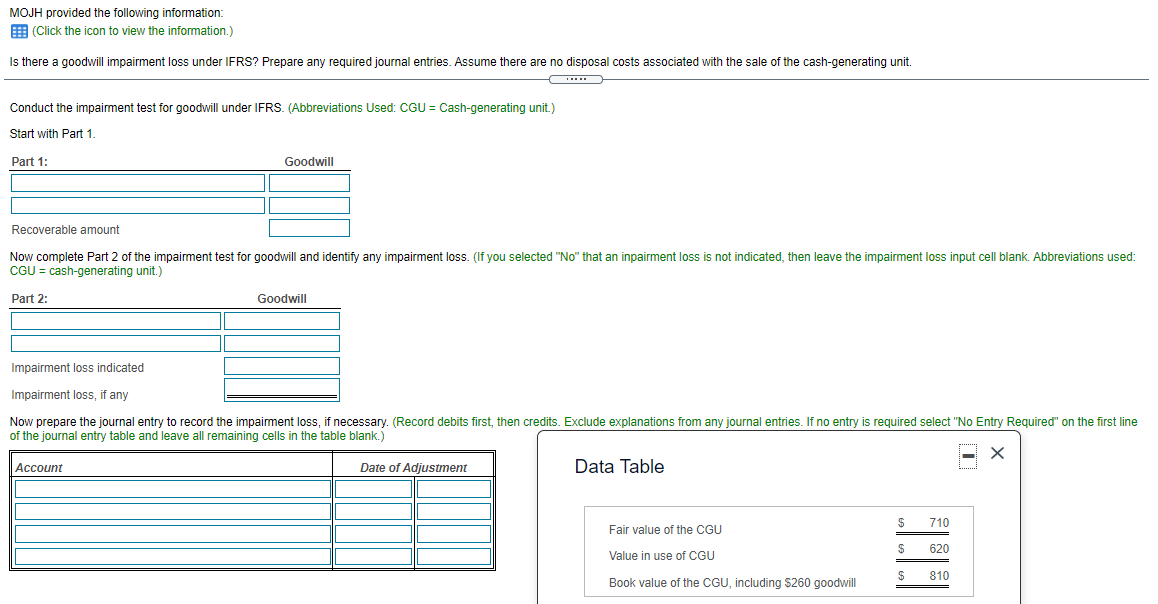The height and width of the screenshot is (604, 1158).
Task: Minimize the Data Table popup window
Action: (x=966, y=454)
